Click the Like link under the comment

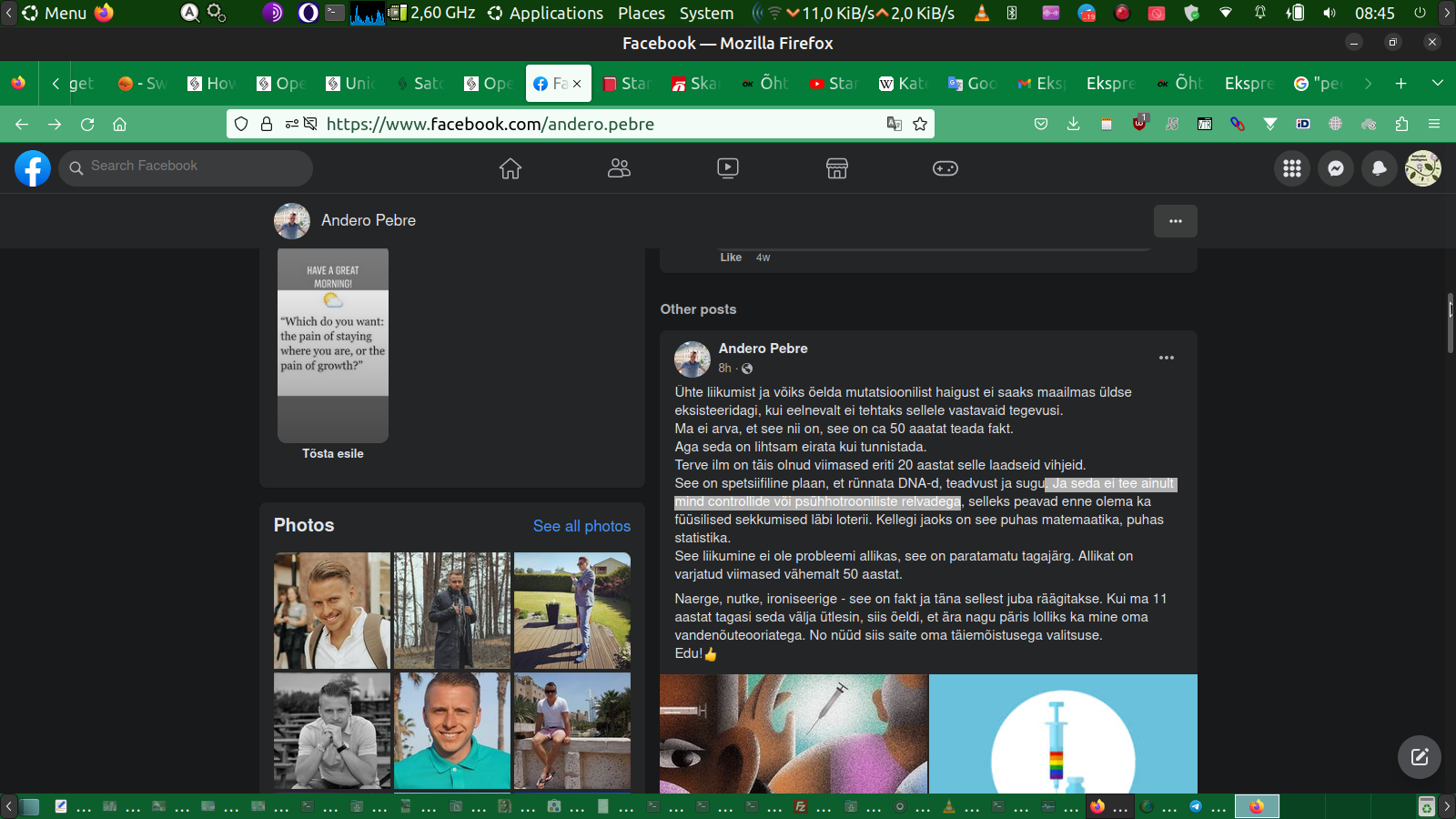pyautogui.click(x=731, y=258)
